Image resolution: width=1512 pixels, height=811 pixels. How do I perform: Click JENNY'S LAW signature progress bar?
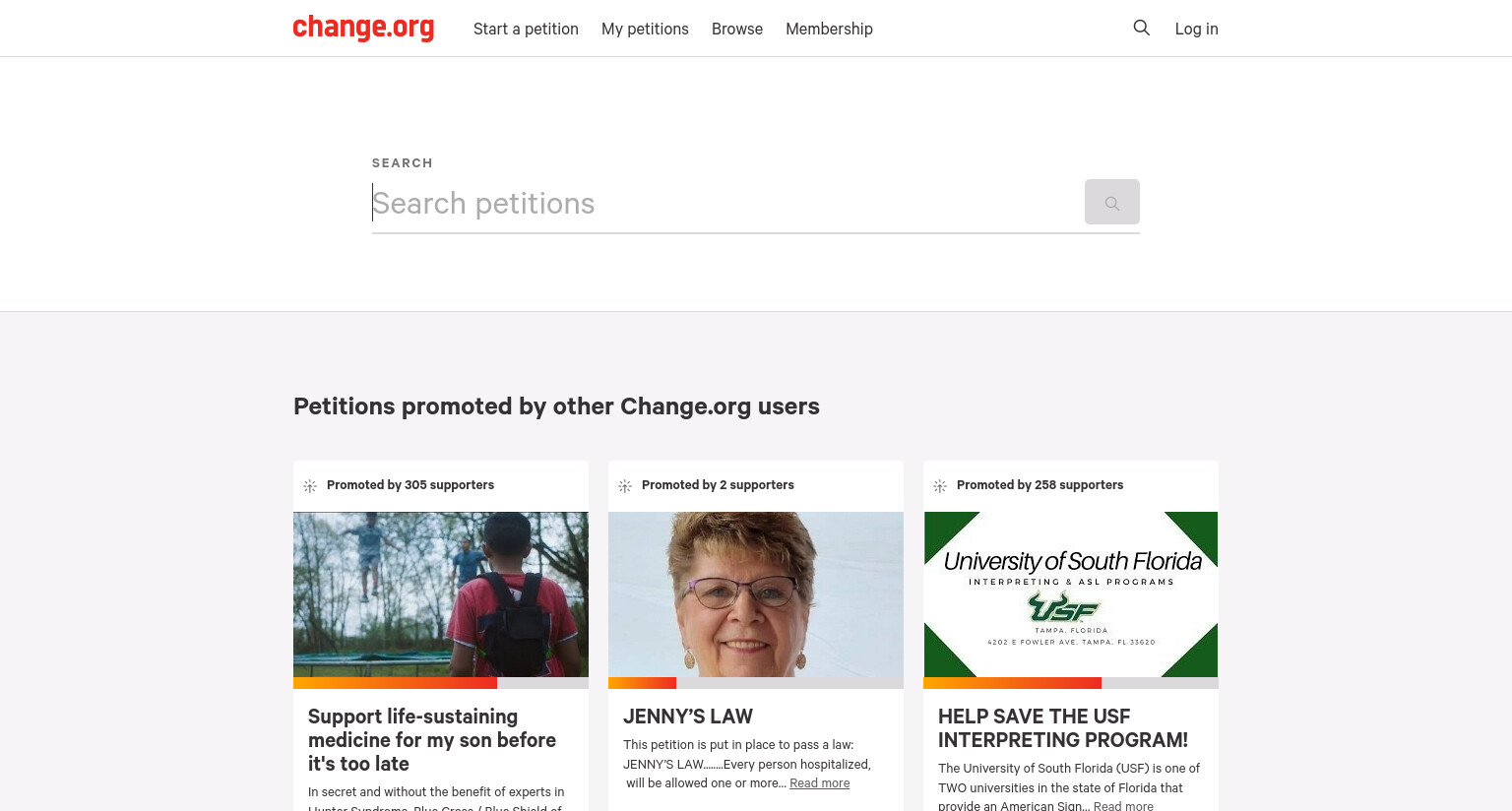[756, 683]
